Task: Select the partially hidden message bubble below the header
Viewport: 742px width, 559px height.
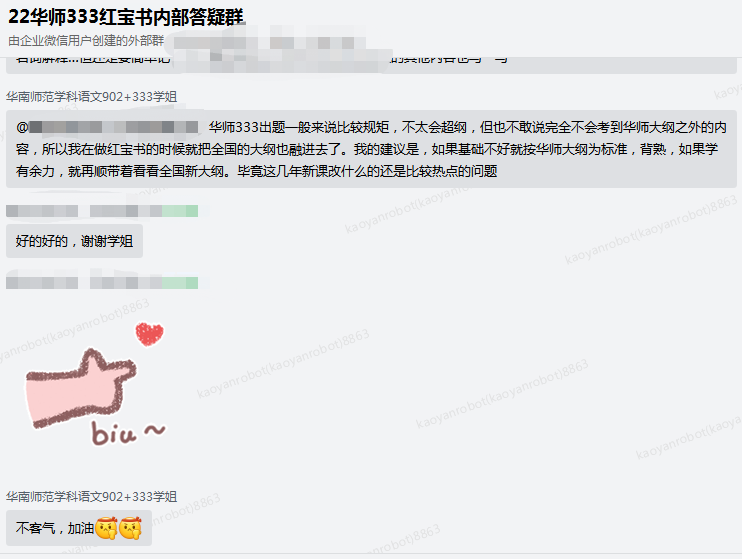Action: pos(371,65)
